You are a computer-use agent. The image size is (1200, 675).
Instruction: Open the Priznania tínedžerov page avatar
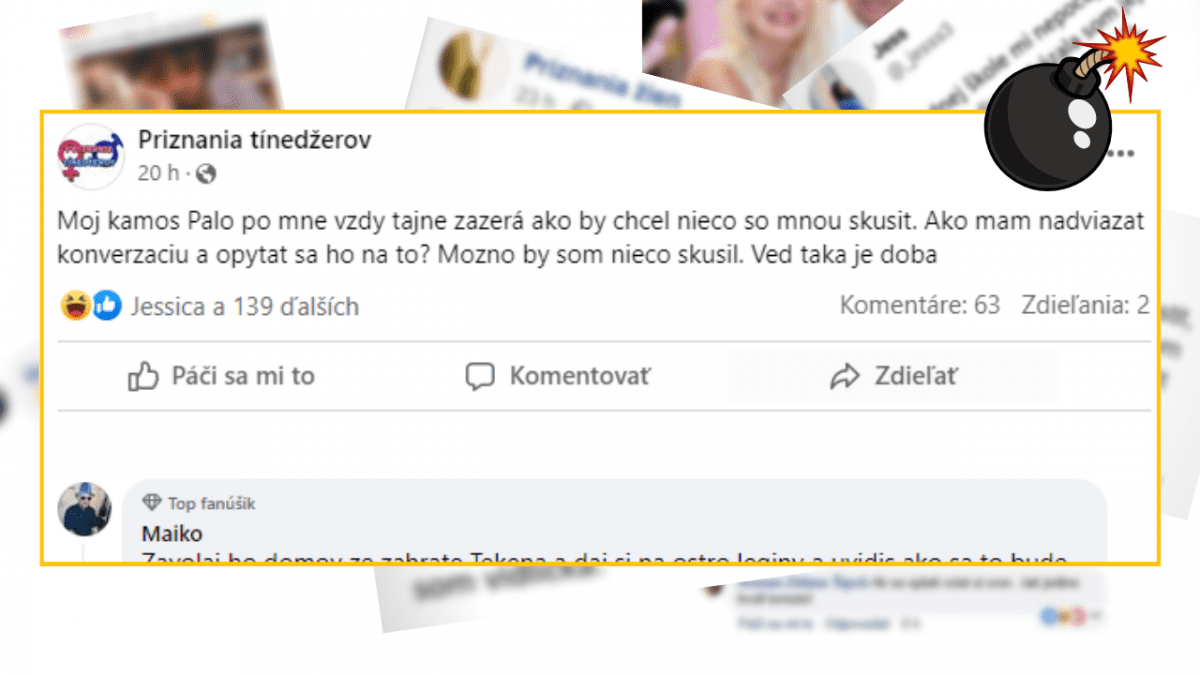[x=92, y=155]
